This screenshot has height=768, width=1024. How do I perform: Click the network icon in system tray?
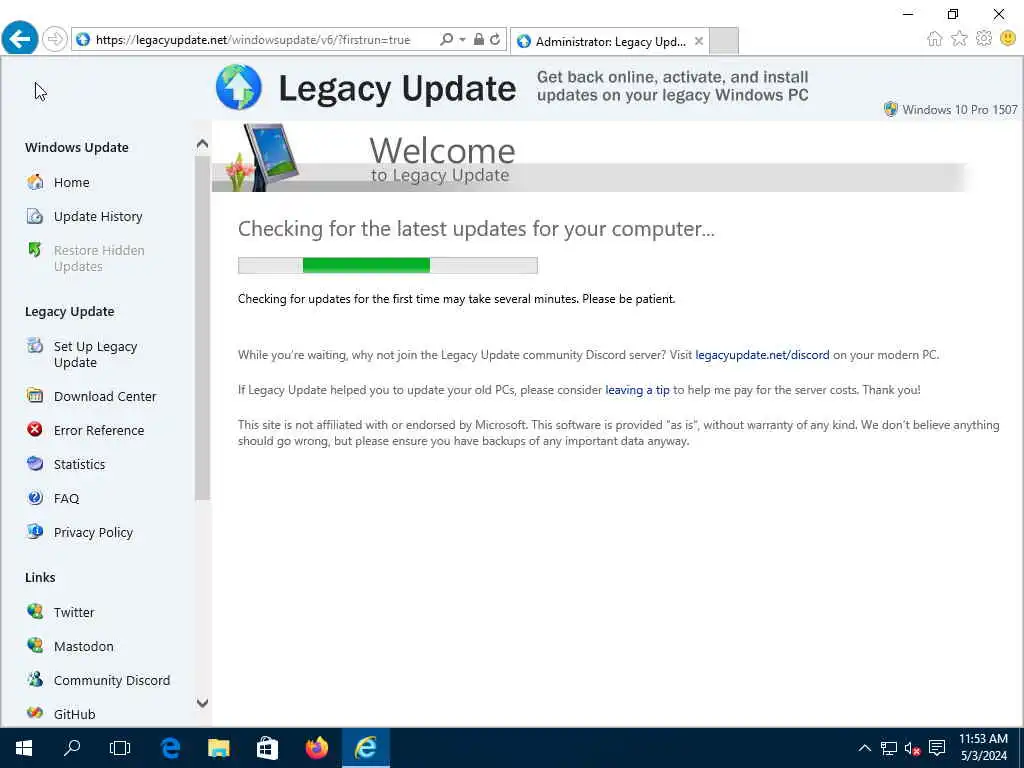pos(889,748)
